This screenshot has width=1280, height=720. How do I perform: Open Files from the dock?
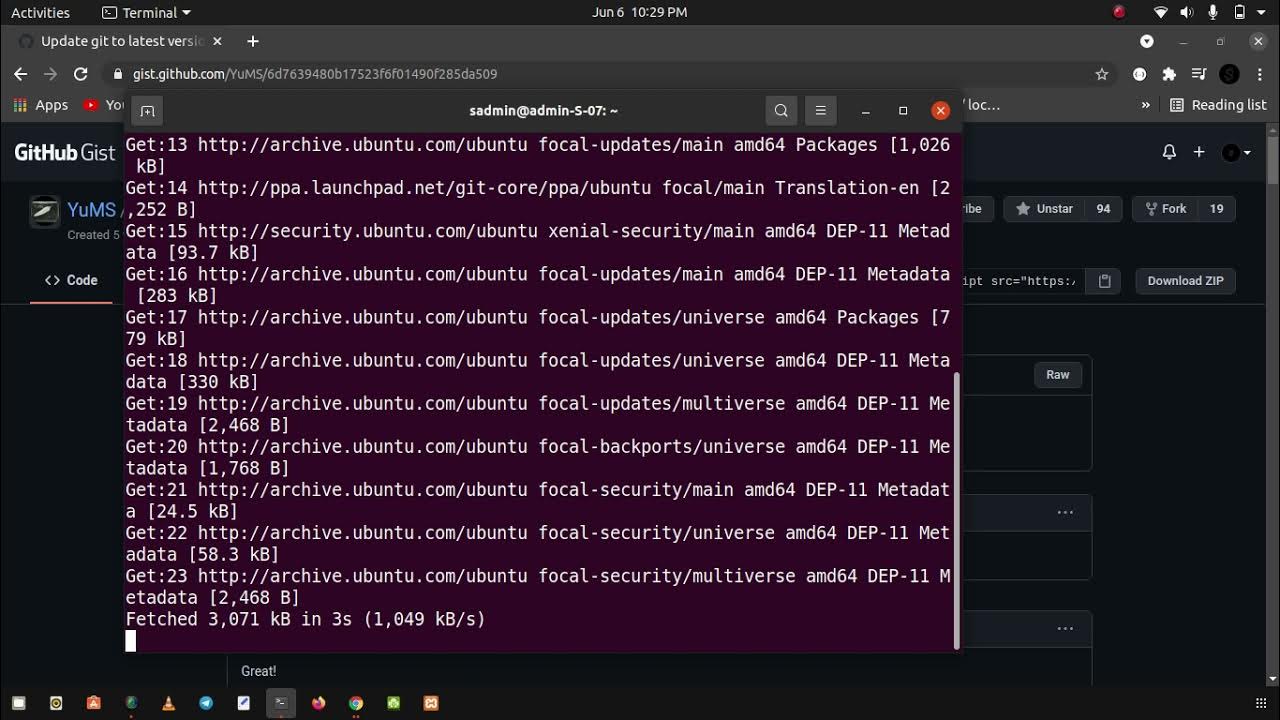(18, 703)
